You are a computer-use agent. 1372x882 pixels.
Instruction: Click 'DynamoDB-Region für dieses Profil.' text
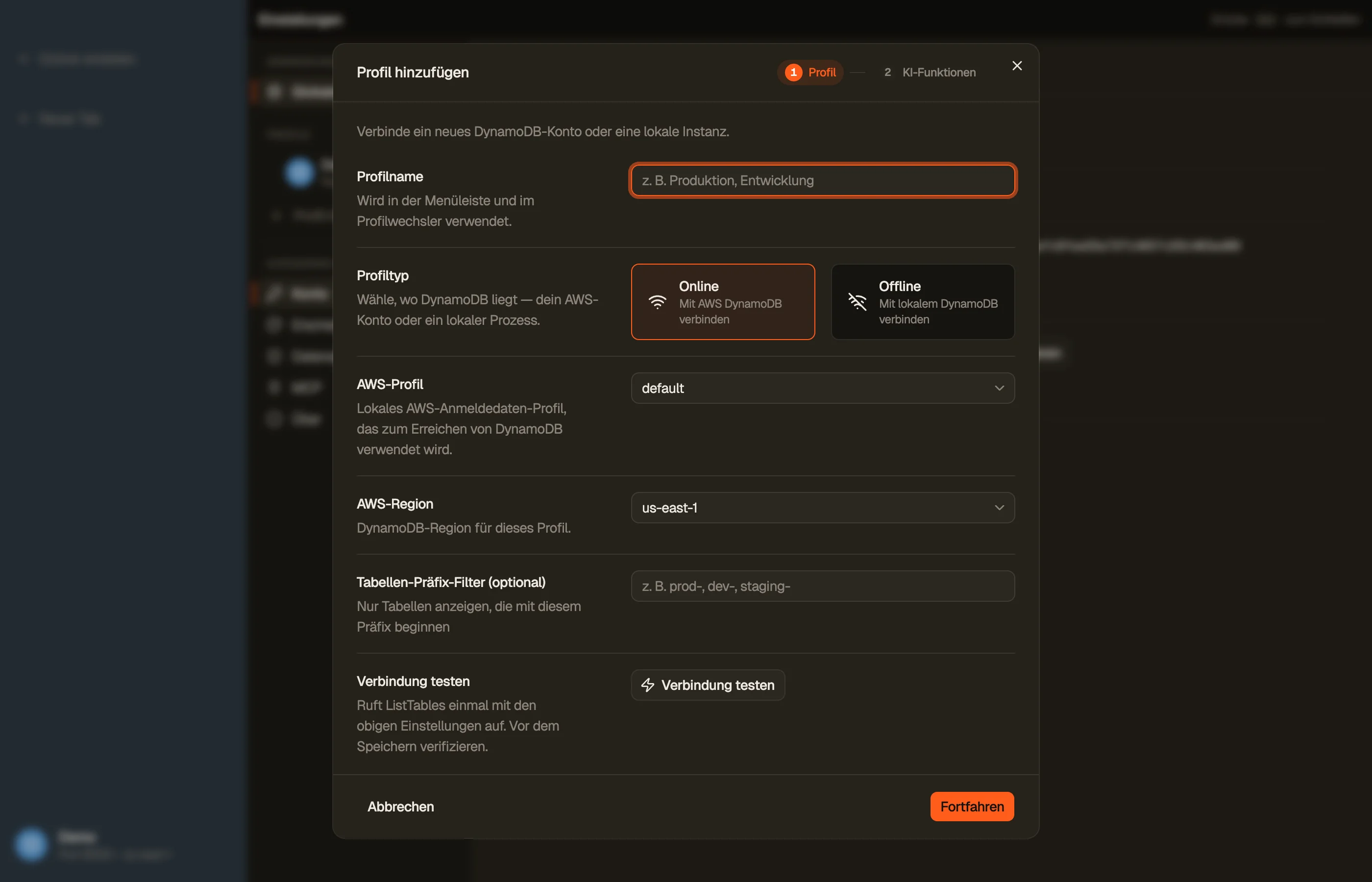coord(464,528)
